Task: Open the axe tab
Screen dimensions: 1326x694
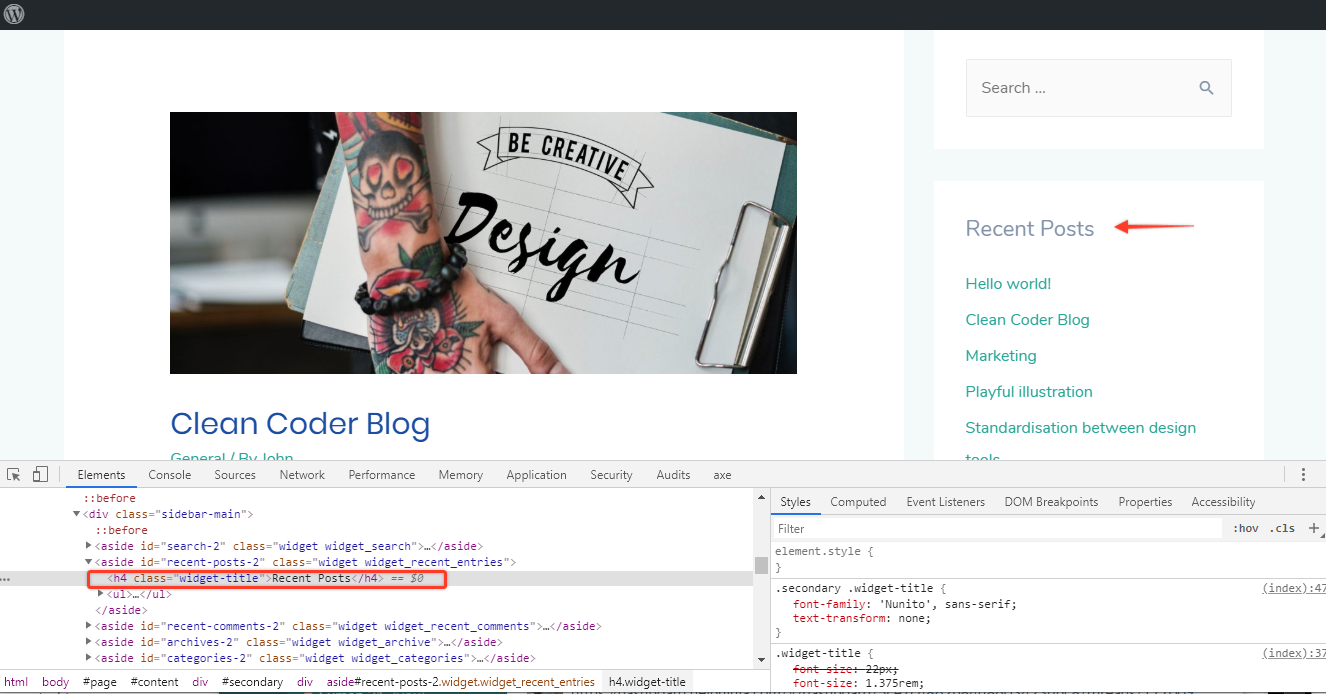Action: click(722, 475)
